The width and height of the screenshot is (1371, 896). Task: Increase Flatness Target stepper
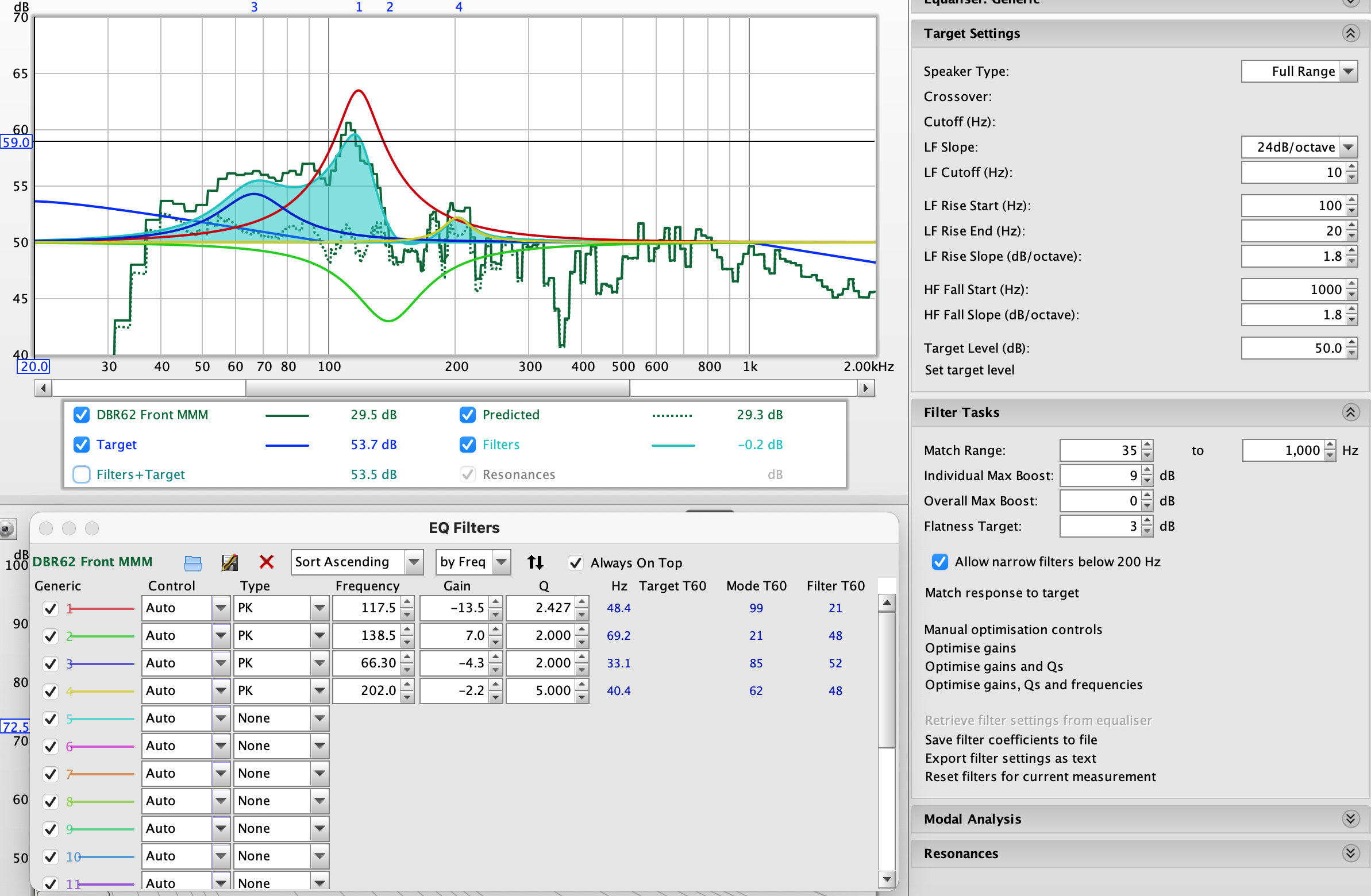click(x=1147, y=521)
